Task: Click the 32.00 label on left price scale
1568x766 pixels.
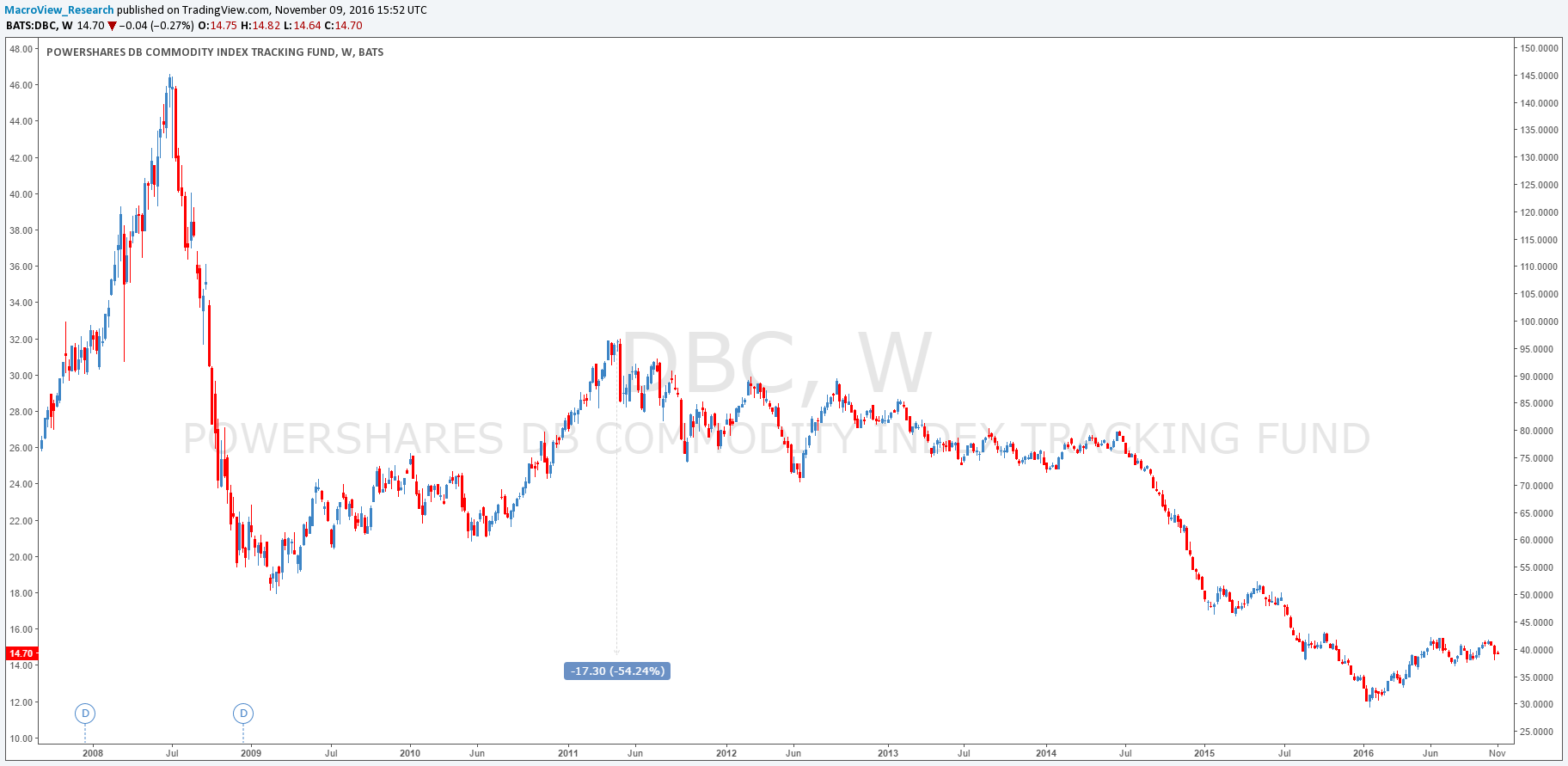Action: [x=21, y=340]
